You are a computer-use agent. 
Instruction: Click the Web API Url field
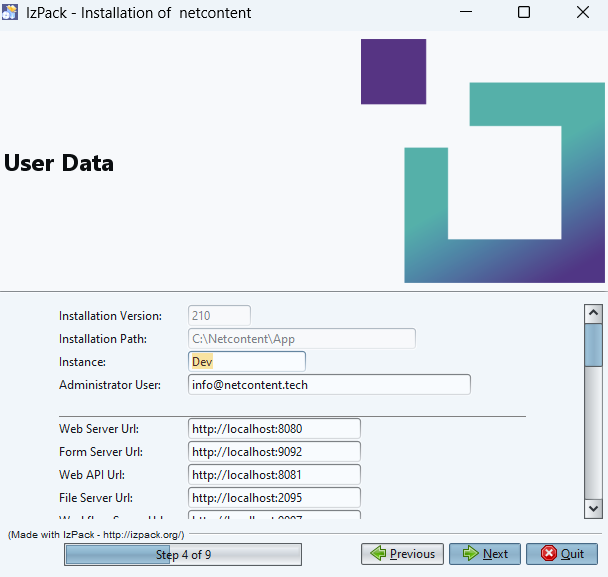tap(274, 475)
